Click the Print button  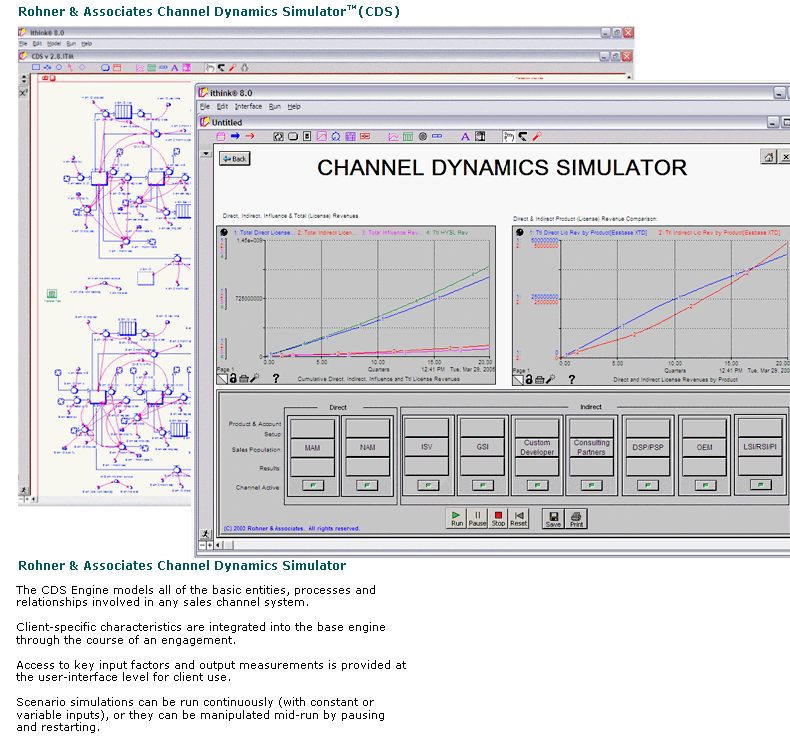click(576, 519)
